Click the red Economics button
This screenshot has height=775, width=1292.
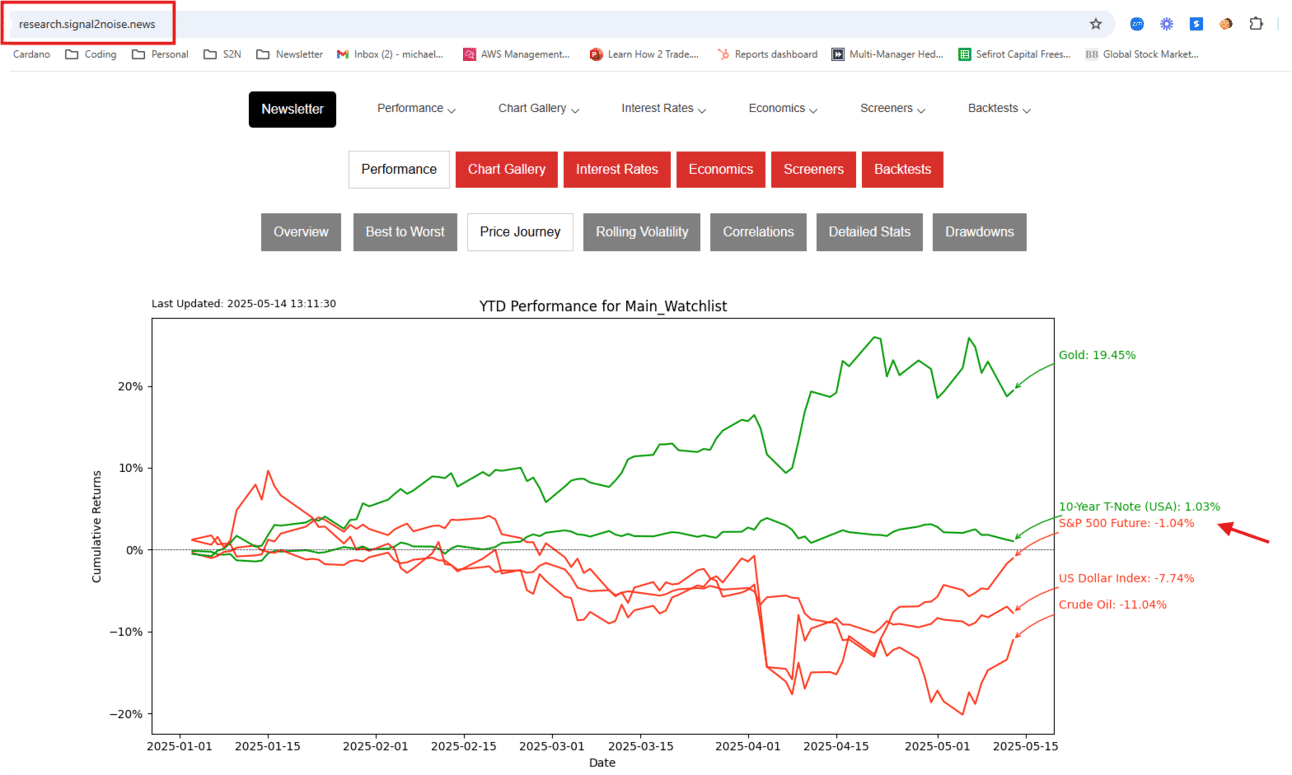click(720, 170)
